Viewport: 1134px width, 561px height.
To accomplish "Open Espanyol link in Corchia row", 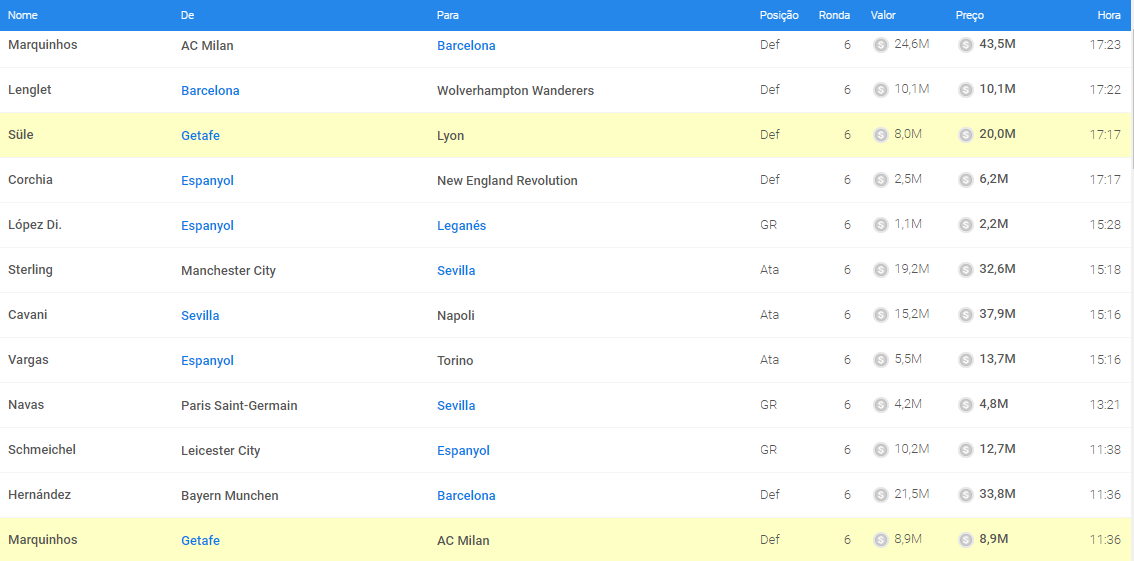I will [208, 180].
